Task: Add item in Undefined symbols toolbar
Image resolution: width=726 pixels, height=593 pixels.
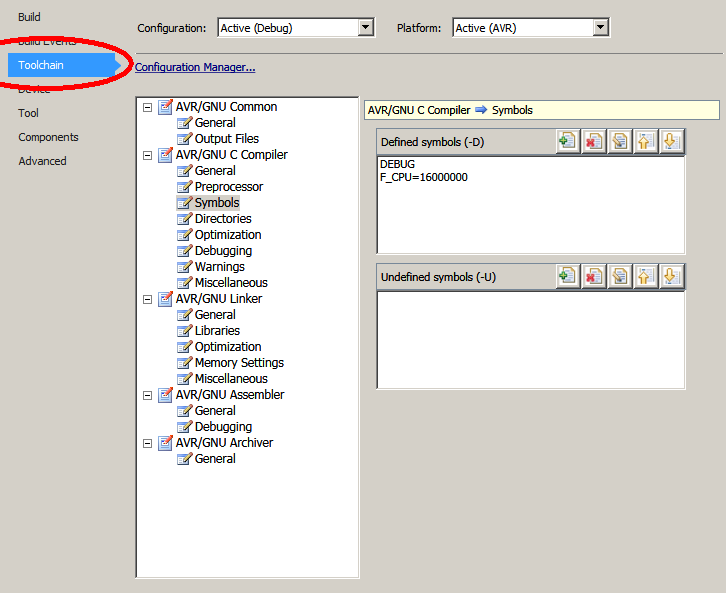Action: [x=568, y=276]
